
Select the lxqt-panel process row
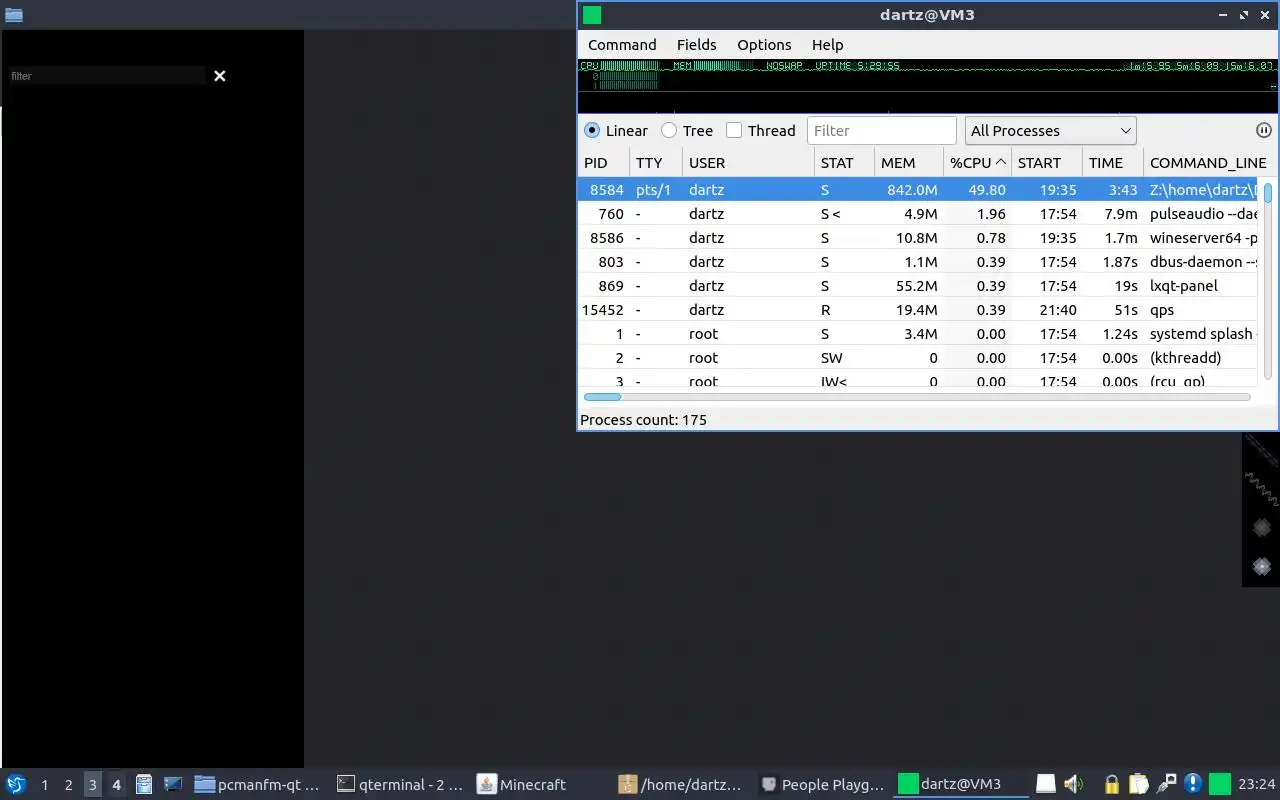point(918,286)
